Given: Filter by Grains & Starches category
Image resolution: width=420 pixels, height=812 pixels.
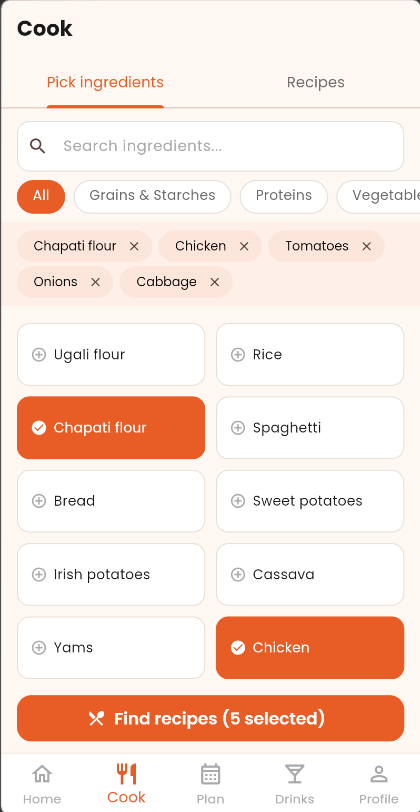Looking at the screenshot, I should click(152, 197).
